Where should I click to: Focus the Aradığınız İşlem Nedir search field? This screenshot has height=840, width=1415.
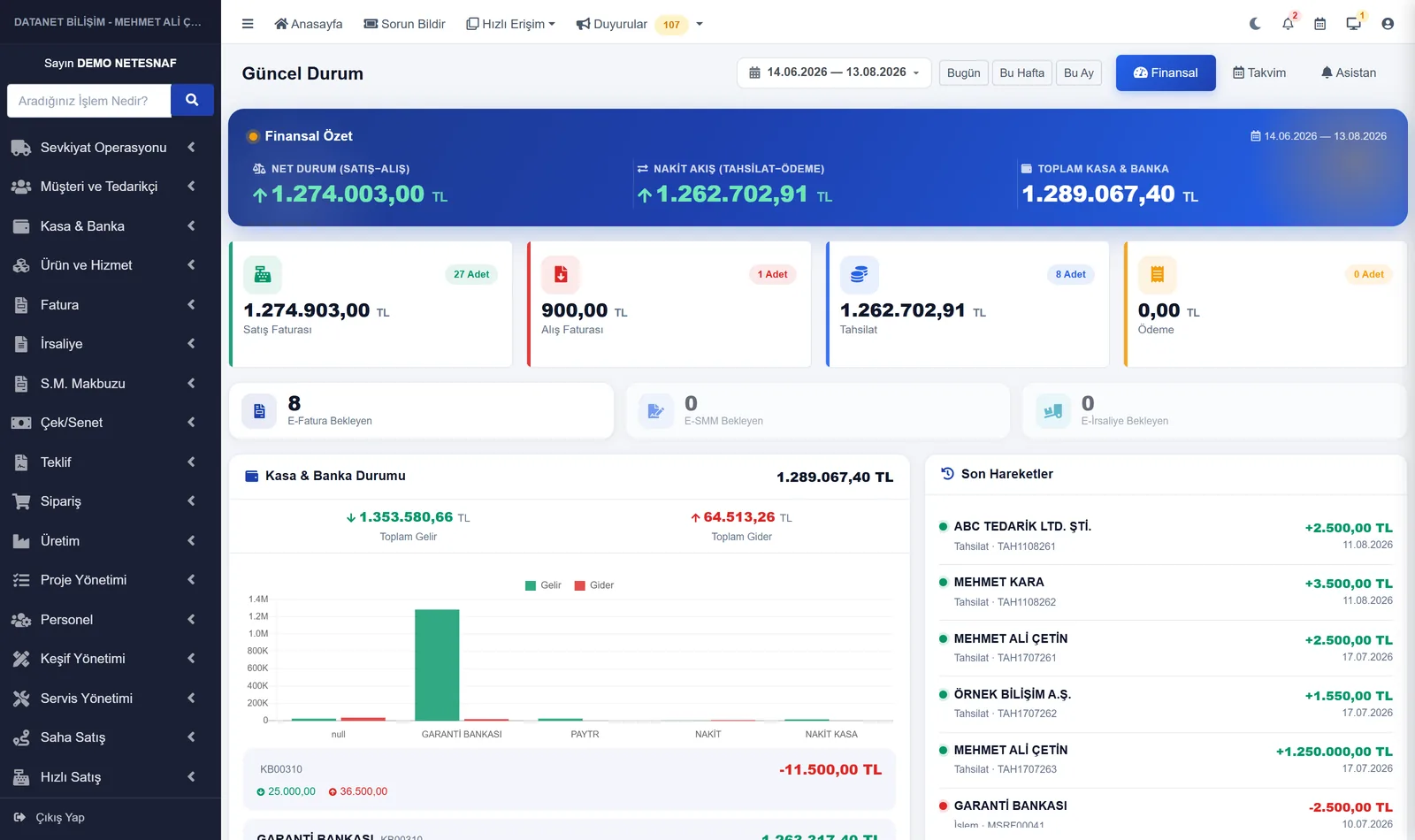tap(89, 100)
